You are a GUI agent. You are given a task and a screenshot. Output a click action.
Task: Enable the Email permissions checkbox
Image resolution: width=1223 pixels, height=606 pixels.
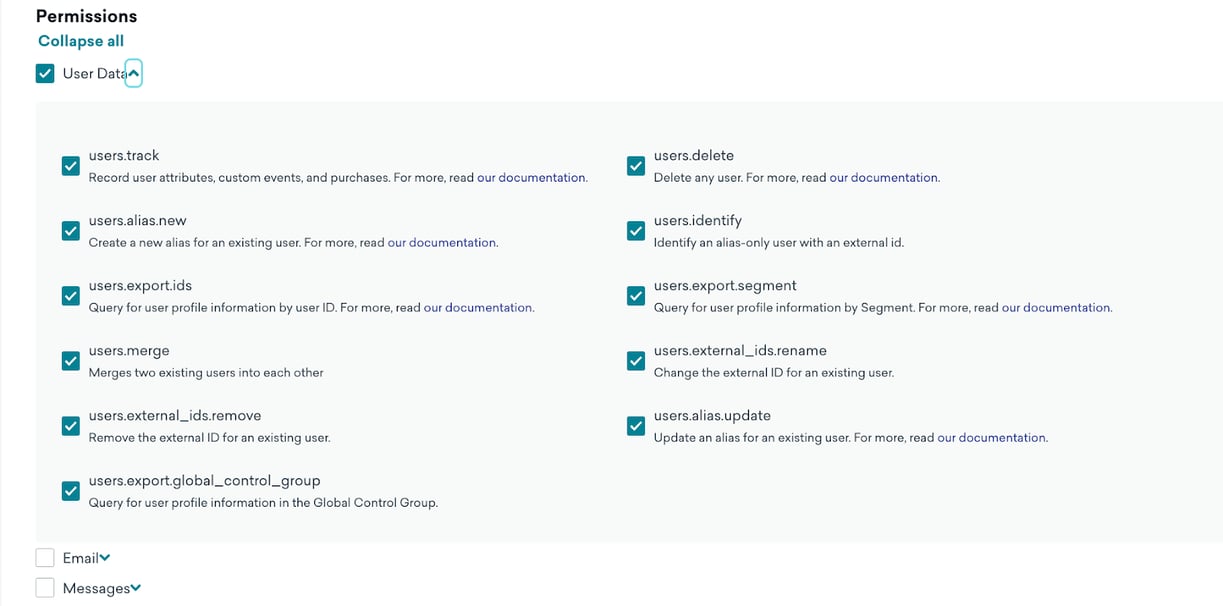[45, 558]
